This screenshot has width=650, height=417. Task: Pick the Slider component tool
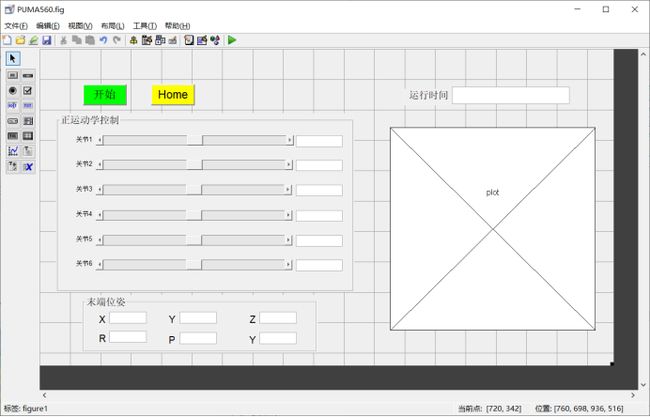tap(28, 75)
